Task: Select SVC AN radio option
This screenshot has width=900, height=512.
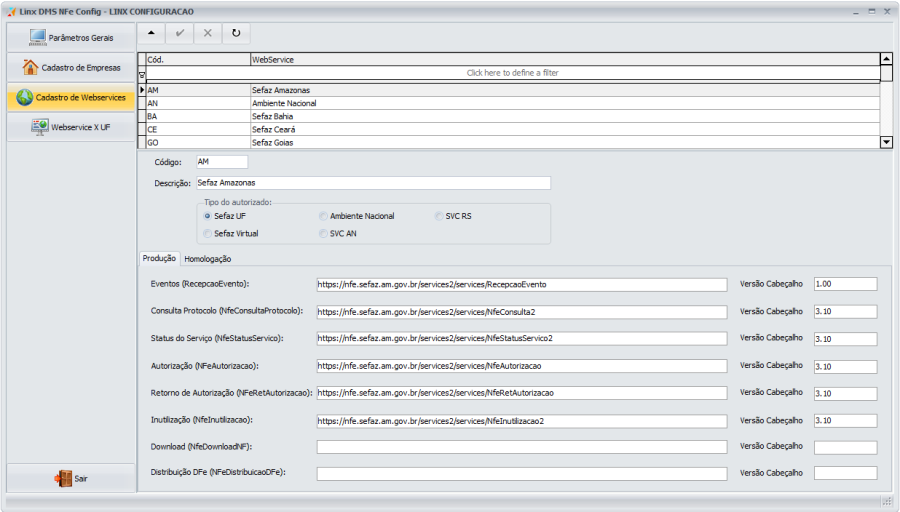Action: 324,234
